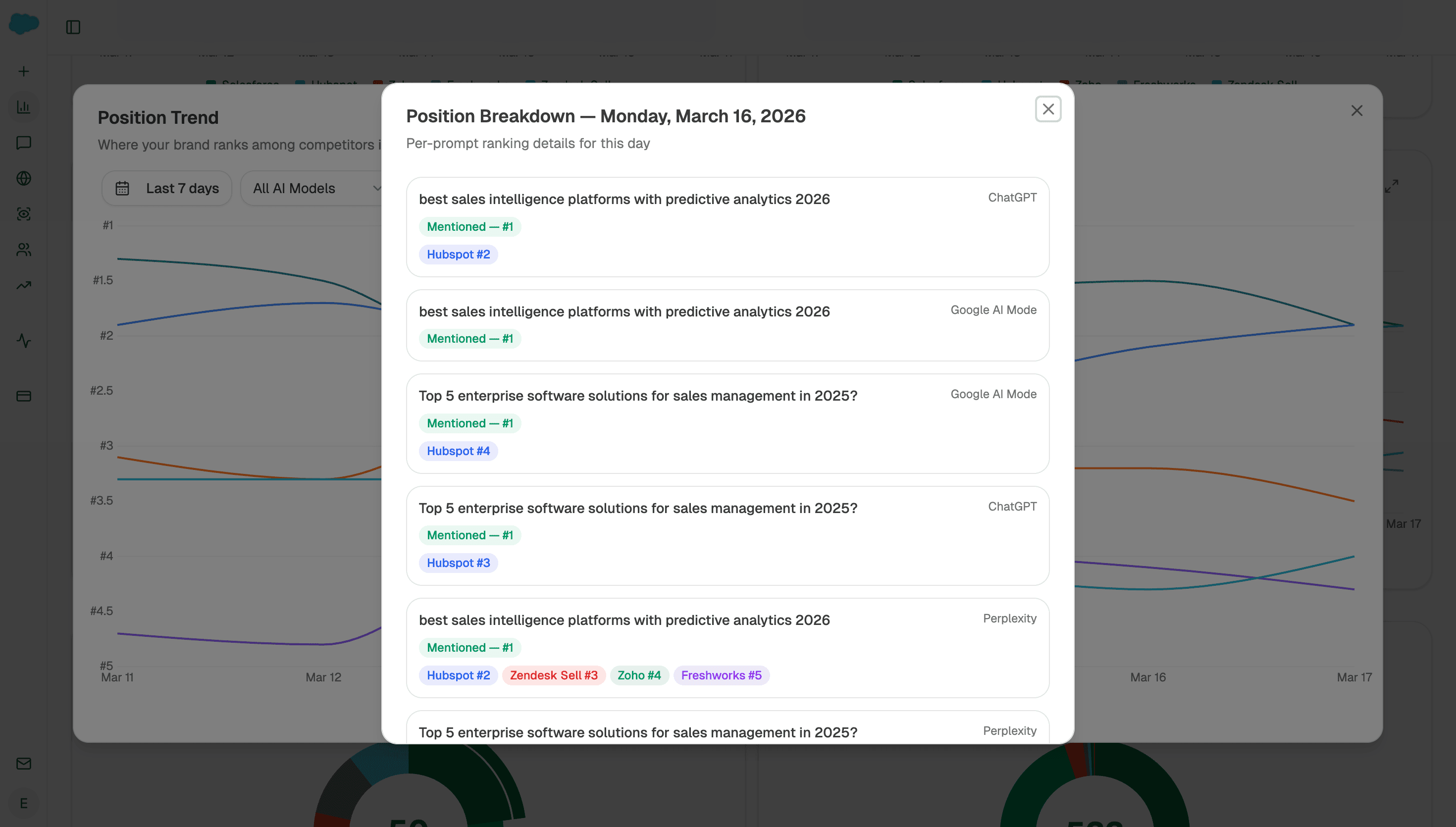Click Position Trend heading

point(158,117)
